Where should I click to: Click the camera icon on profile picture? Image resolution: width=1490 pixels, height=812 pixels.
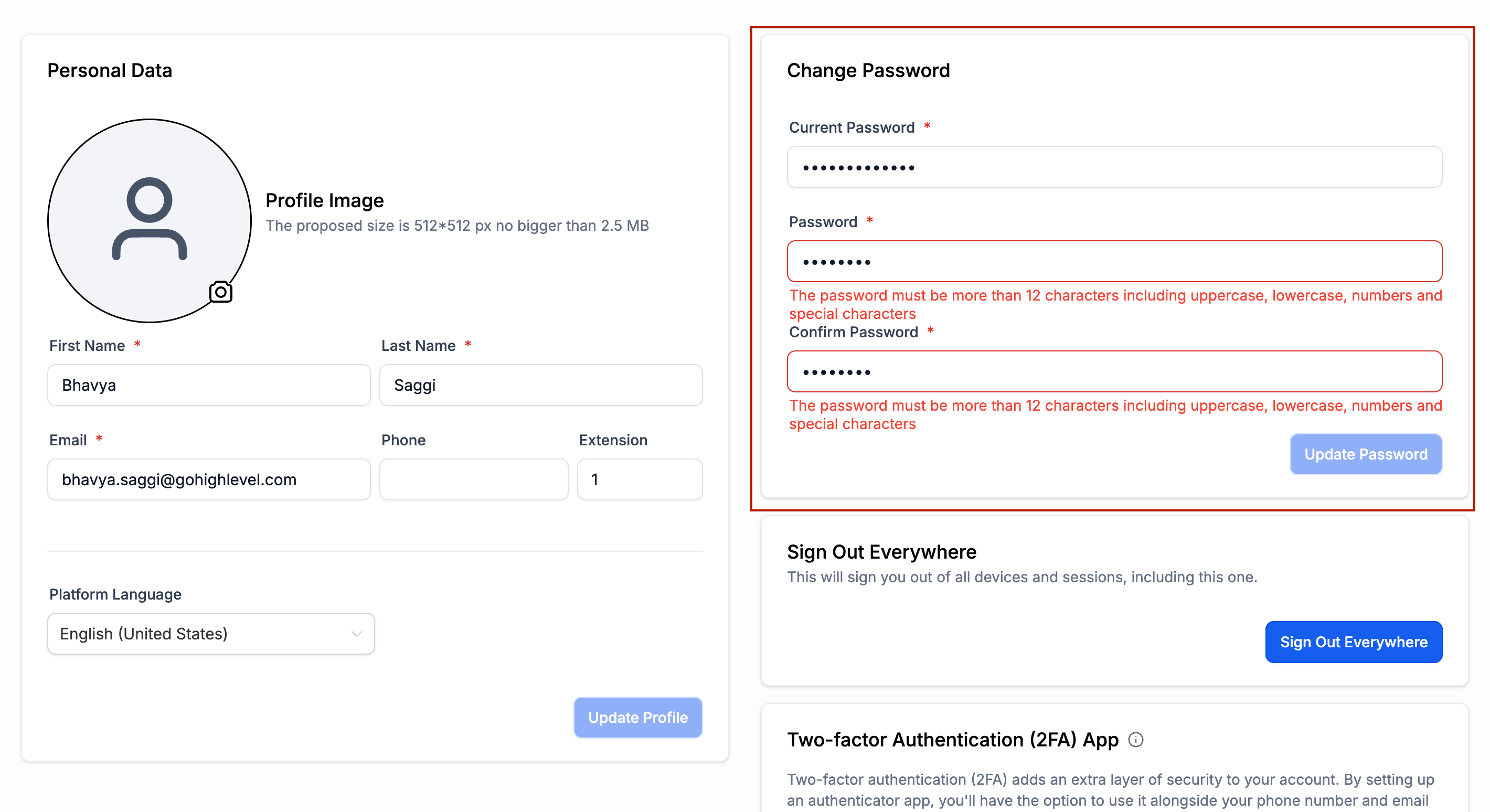tap(220, 292)
